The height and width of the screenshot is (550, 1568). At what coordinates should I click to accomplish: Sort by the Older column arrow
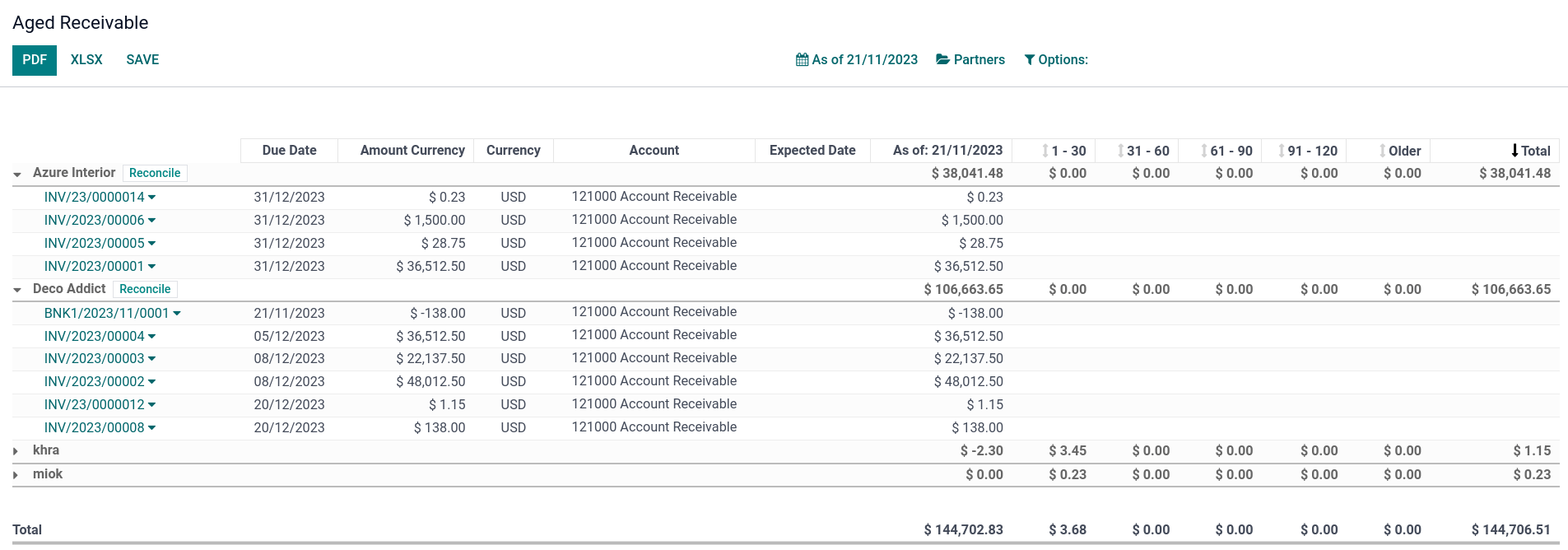point(1383,151)
